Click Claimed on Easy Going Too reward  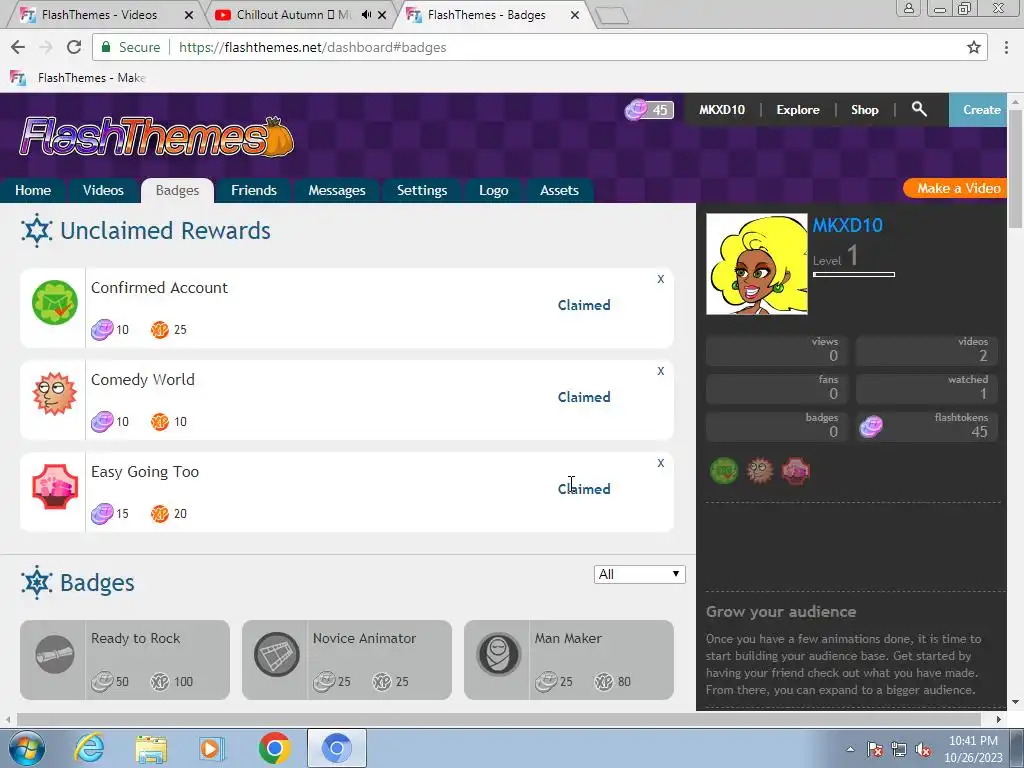point(584,489)
